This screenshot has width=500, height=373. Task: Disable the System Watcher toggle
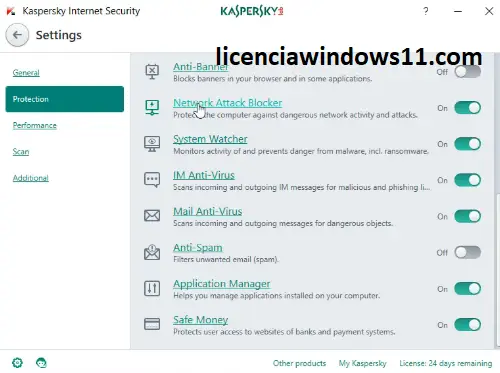(468, 144)
